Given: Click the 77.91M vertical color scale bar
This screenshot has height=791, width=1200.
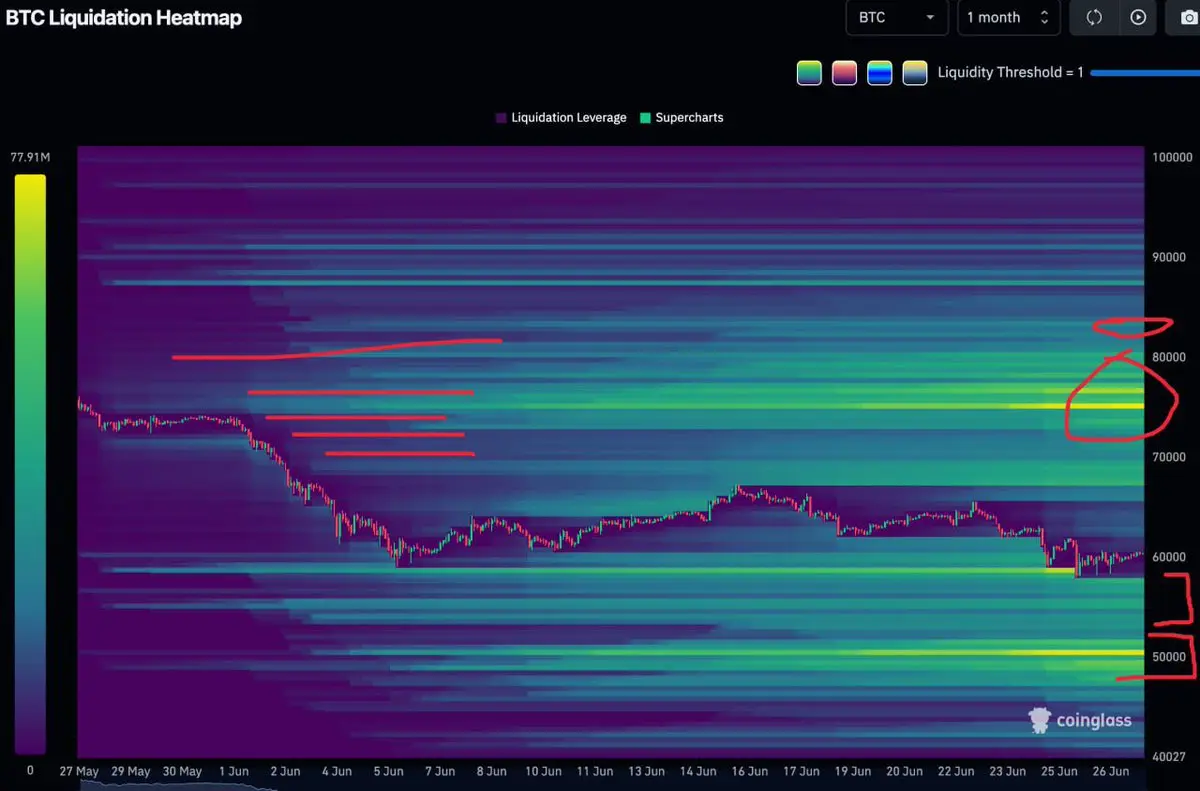Looking at the screenshot, I should pos(30,465).
